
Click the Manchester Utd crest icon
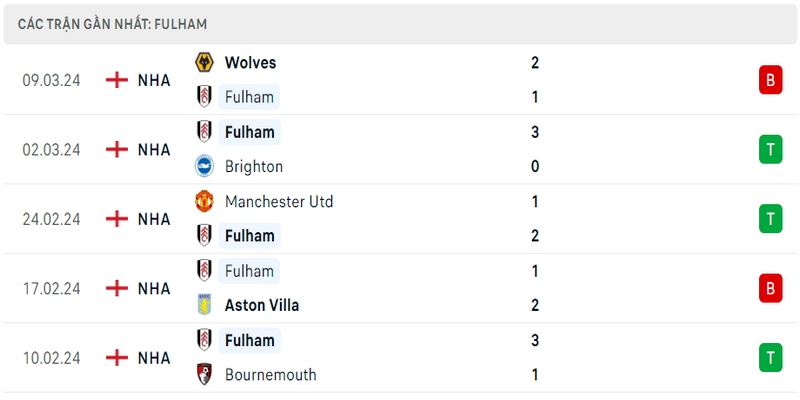(x=205, y=201)
